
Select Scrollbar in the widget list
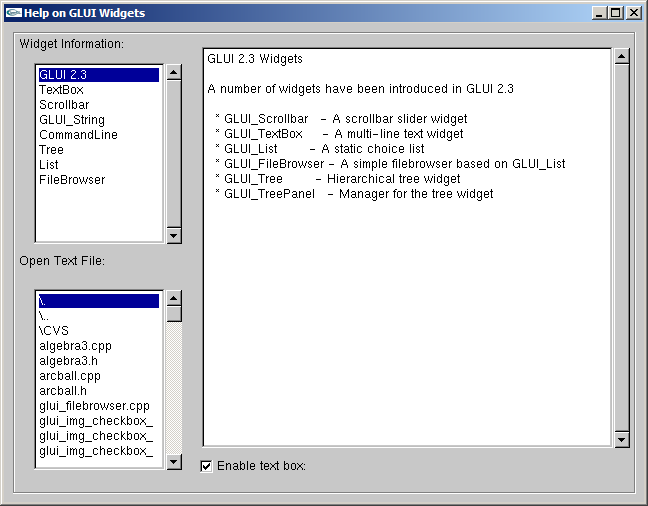click(x=64, y=105)
